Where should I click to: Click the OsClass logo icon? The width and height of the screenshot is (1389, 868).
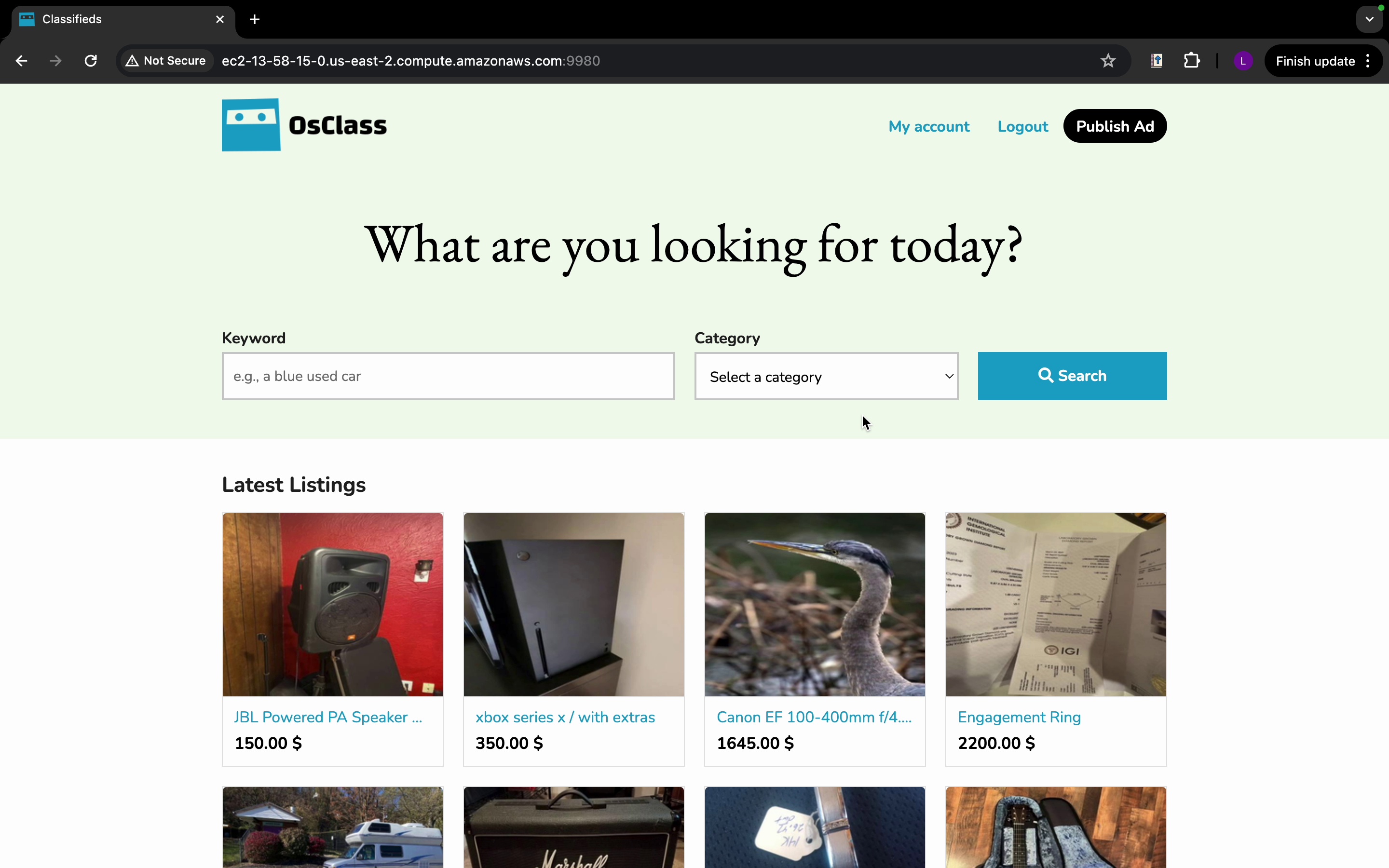pos(251,125)
